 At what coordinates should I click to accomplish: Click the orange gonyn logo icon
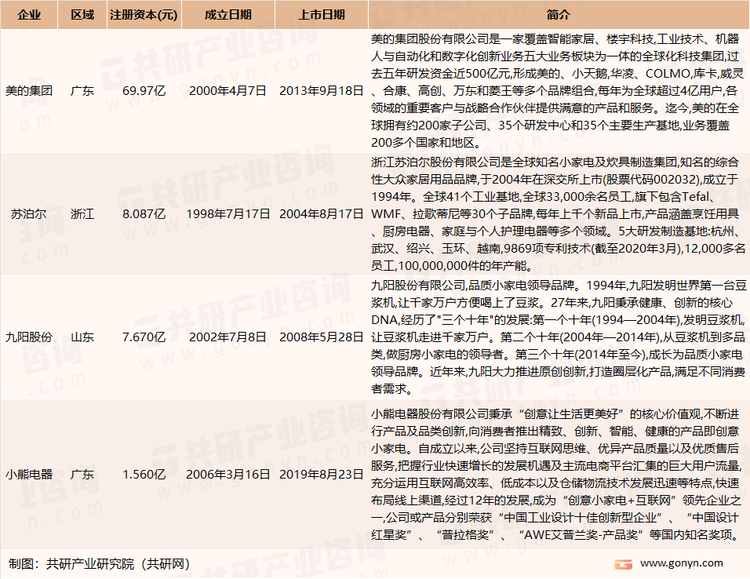624,565
